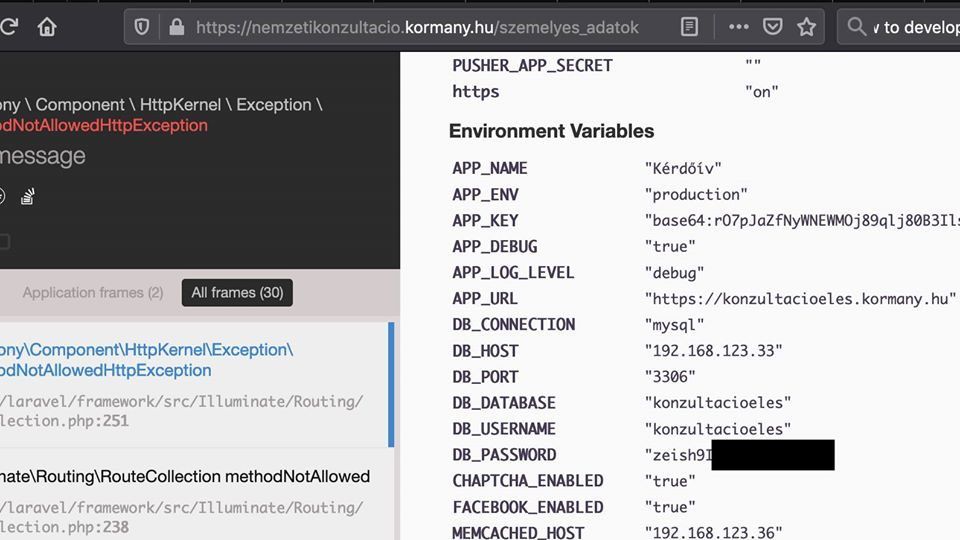The width and height of the screenshot is (960, 540).
Task: Focus the URL address field
Action: click(x=417, y=27)
